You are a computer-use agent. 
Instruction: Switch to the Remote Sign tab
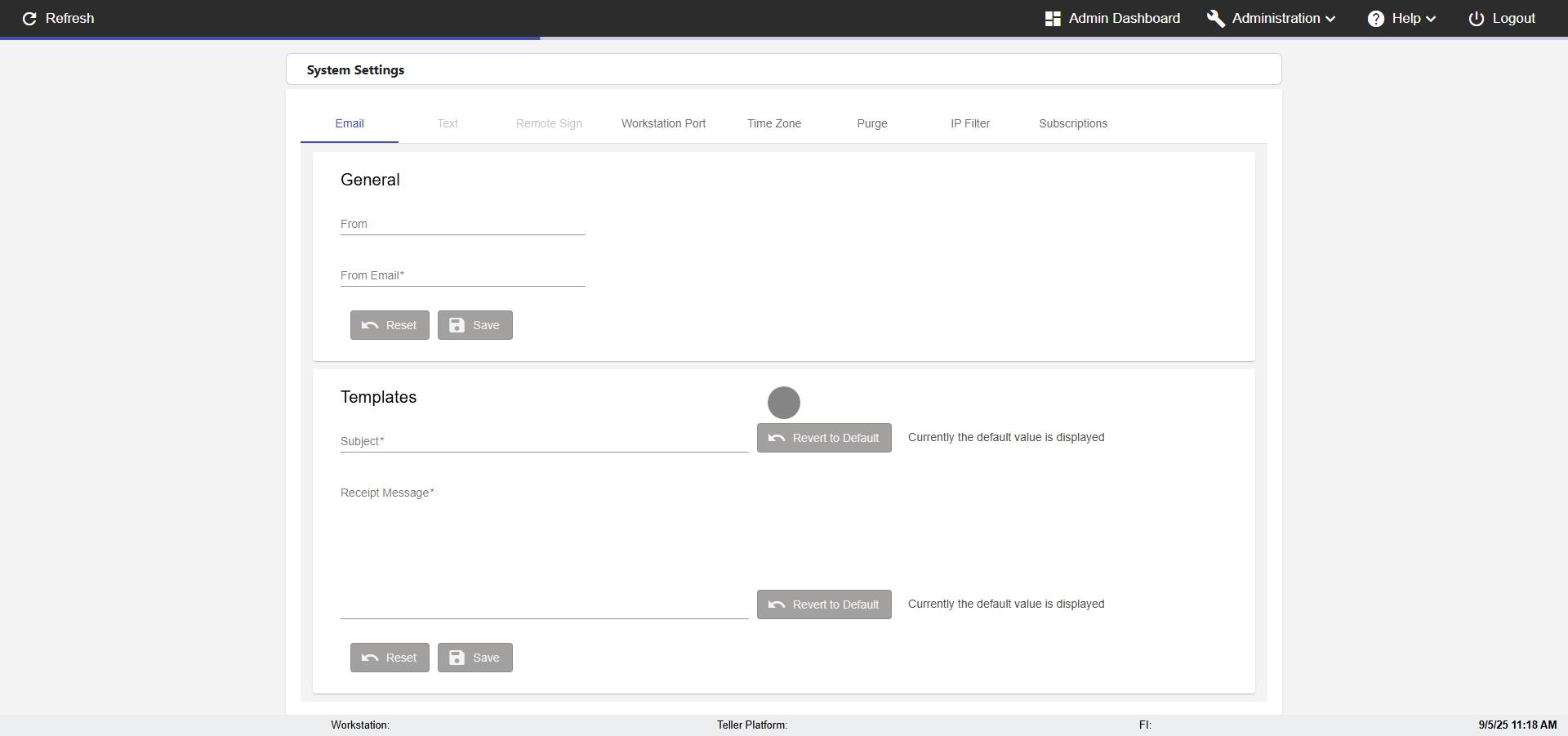click(x=549, y=123)
